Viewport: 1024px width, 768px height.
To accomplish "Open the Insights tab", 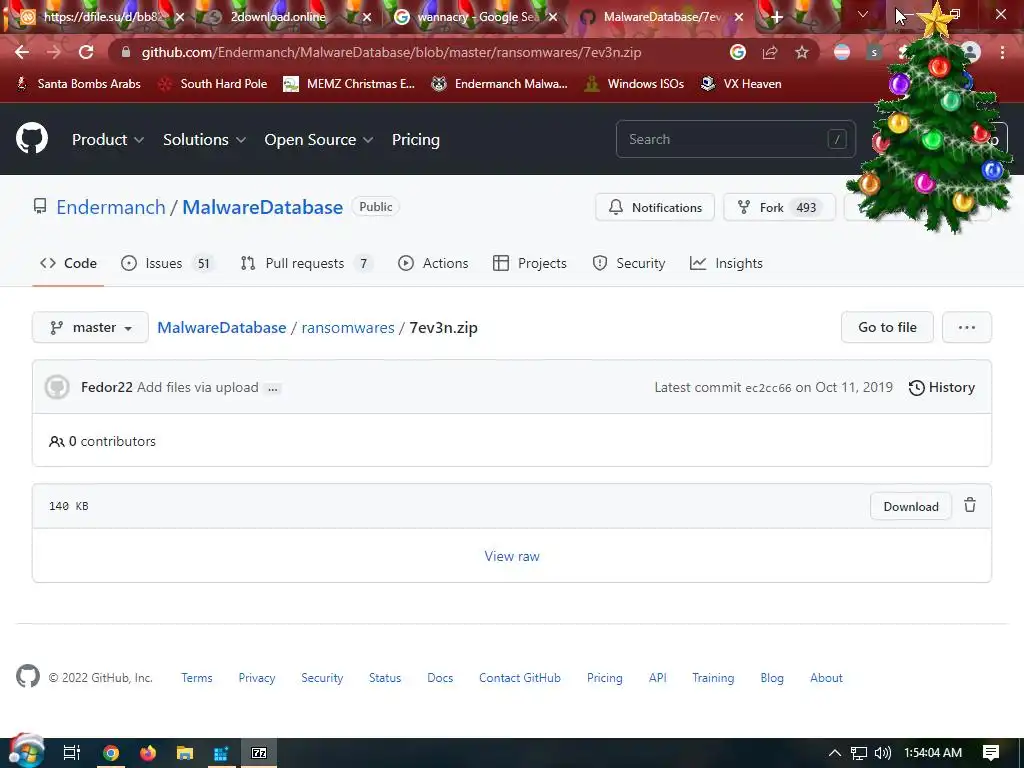I will (726, 263).
